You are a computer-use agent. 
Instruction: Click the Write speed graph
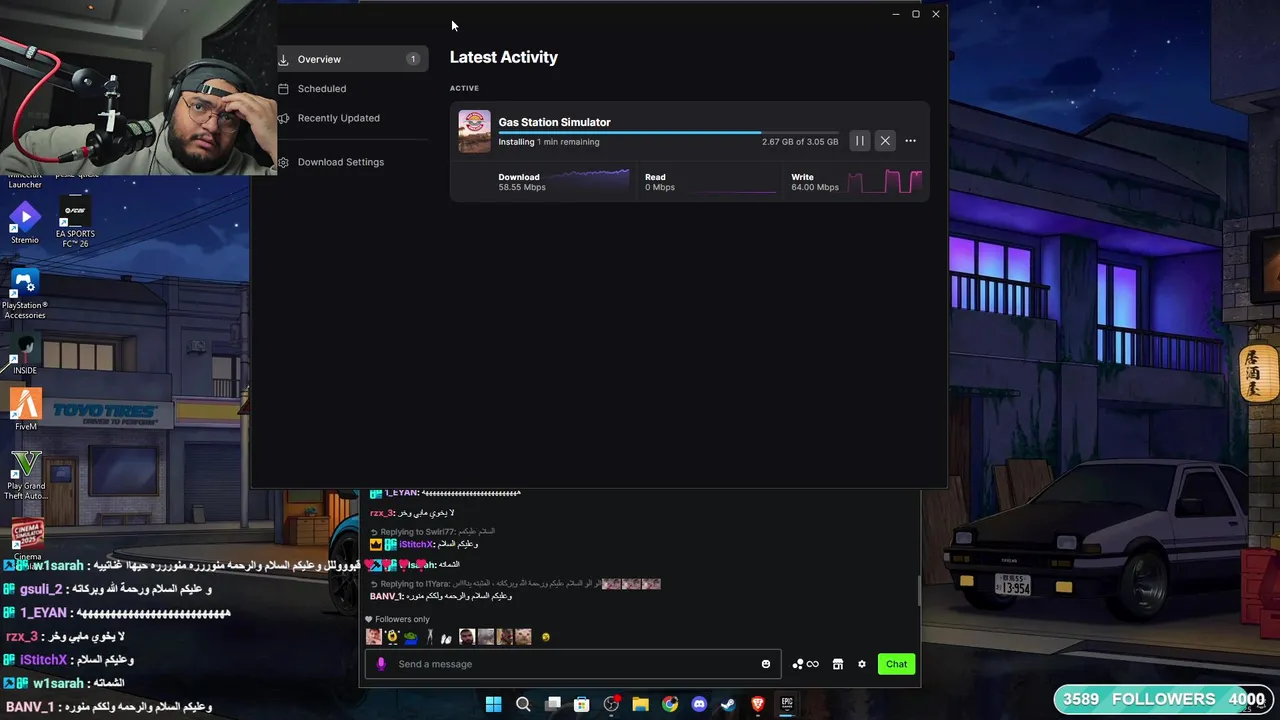[x=884, y=181]
